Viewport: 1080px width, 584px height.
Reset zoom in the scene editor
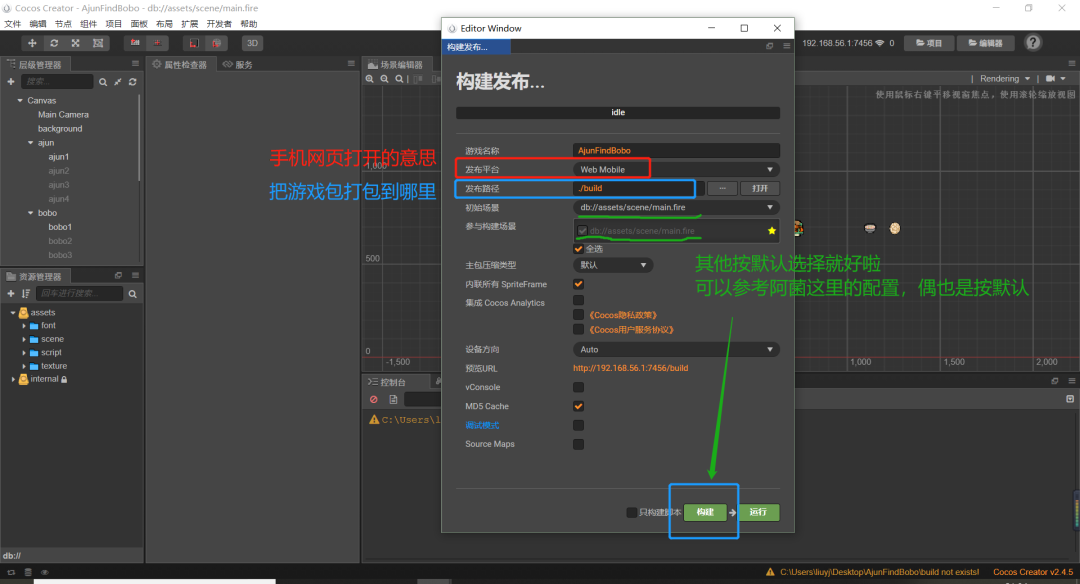(399, 79)
